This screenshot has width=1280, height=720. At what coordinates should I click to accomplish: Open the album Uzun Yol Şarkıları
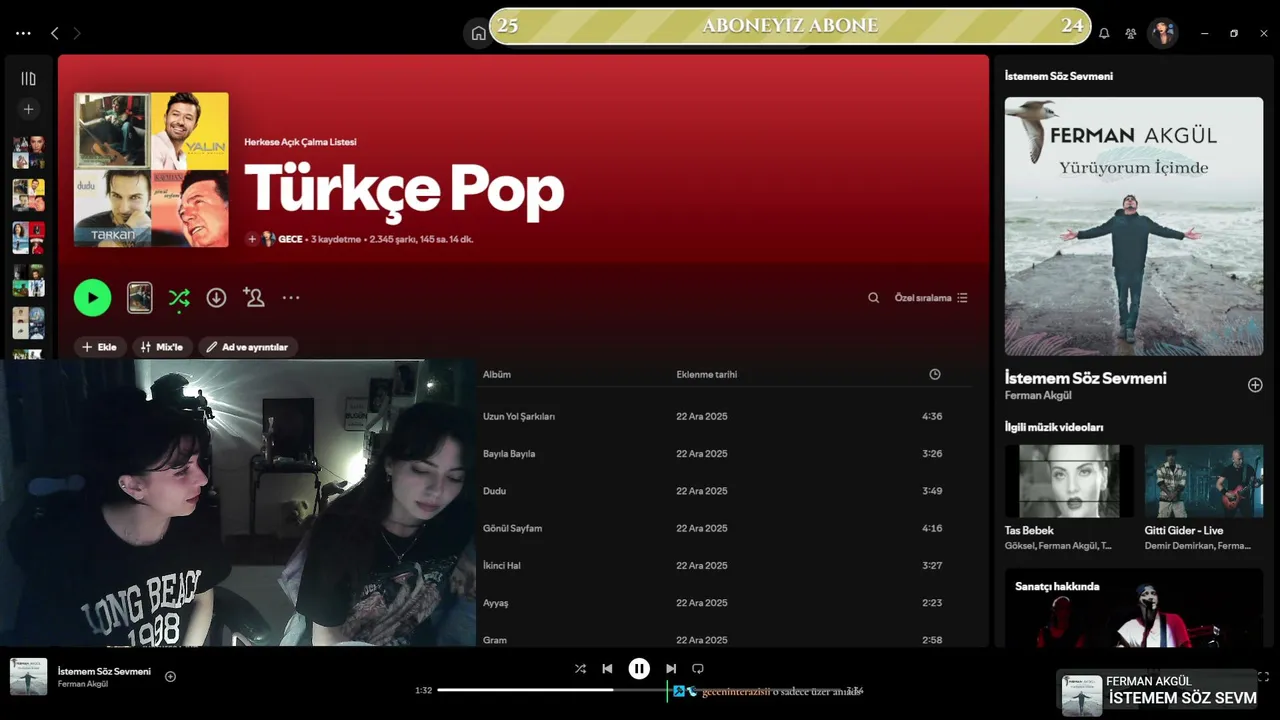pyautogui.click(x=519, y=416)
